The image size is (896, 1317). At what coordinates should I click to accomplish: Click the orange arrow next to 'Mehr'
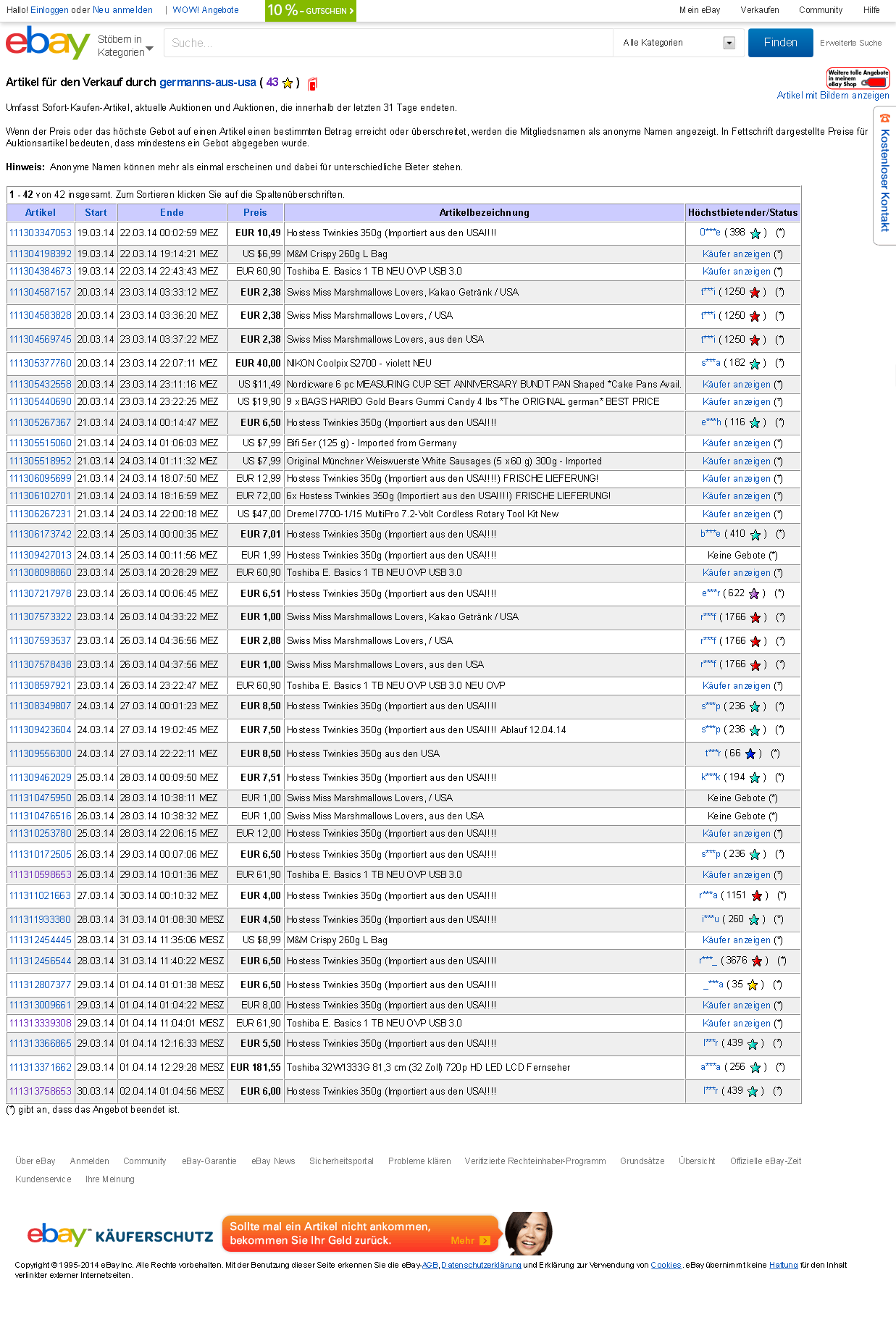[x=485, y=1241]
